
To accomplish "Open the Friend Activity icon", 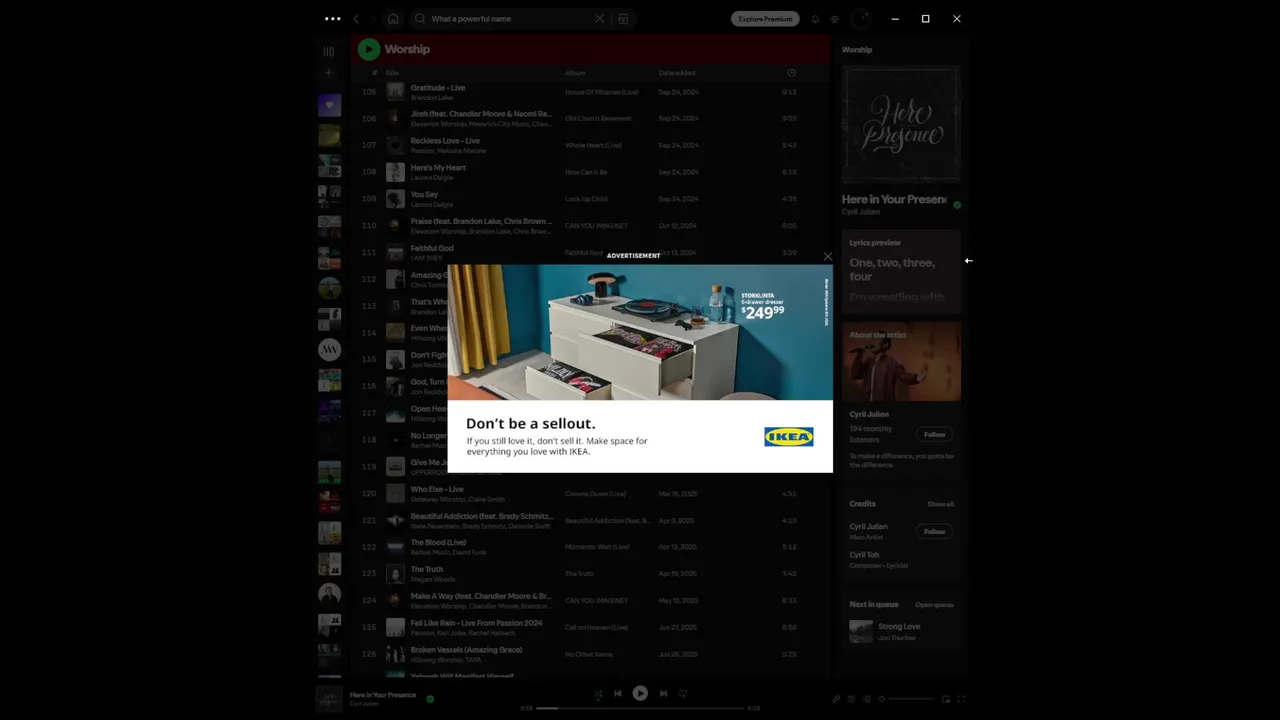I will coord(835,19).
